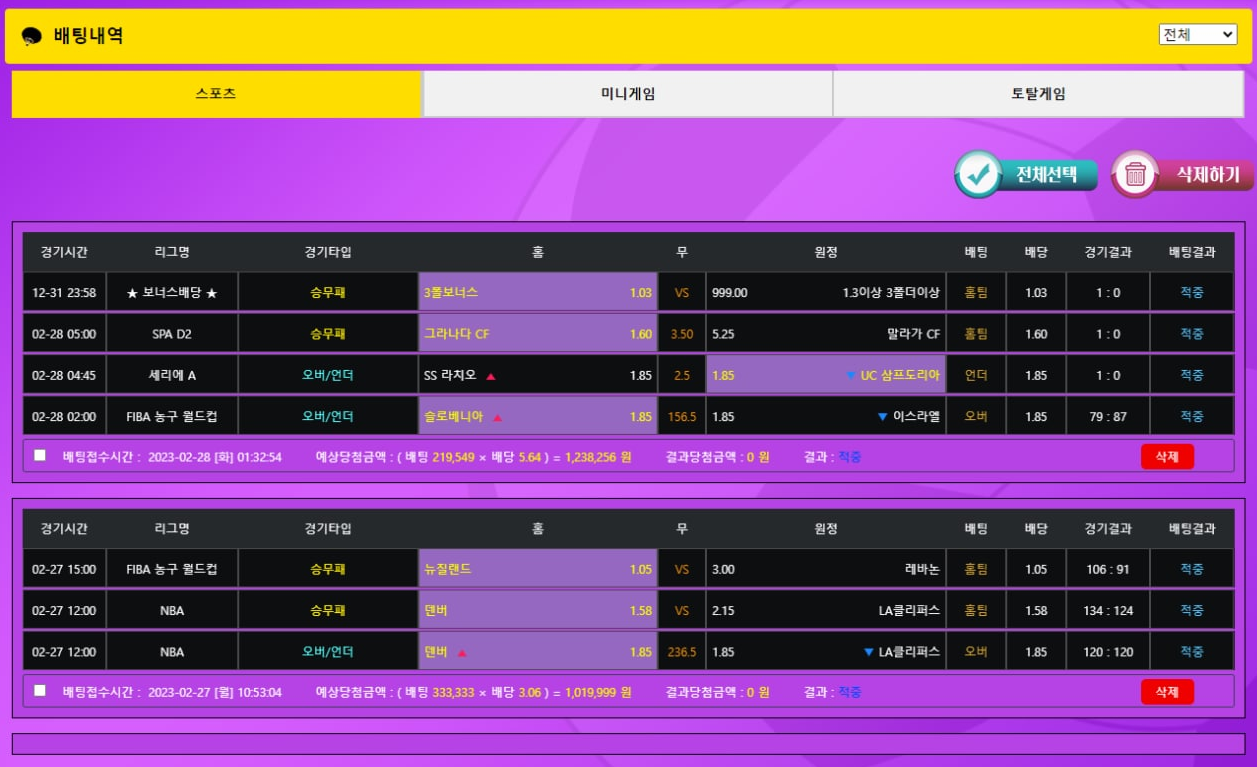This screenshot has width=1257, height=767.
Task: Click the 뉴질랜드 home odds cell
Action: click(x=537, y=569)
